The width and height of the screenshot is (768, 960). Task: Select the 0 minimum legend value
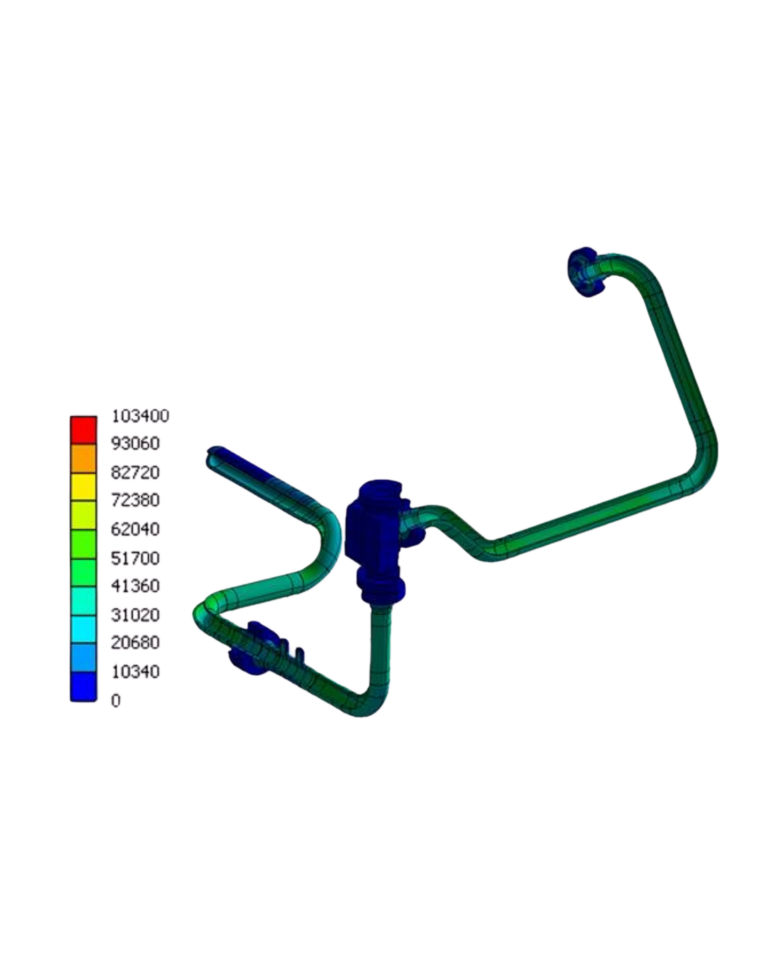(116, 701)
